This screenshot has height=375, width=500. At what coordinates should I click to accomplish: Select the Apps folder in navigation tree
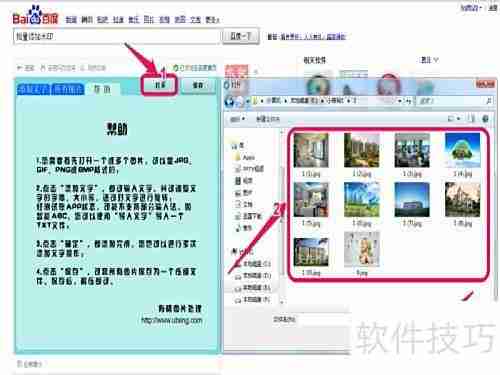(245, 157)
